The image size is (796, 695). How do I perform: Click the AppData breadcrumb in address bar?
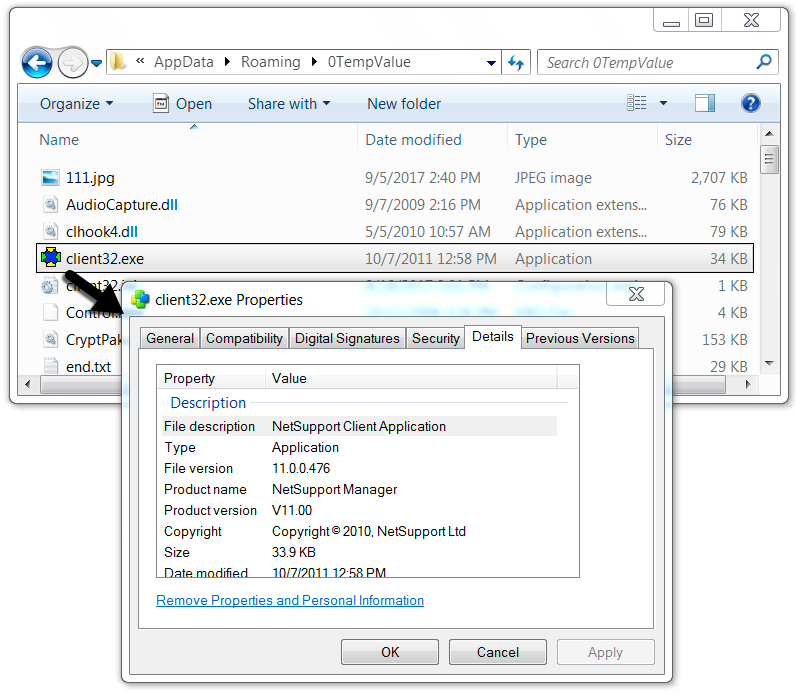184,62
